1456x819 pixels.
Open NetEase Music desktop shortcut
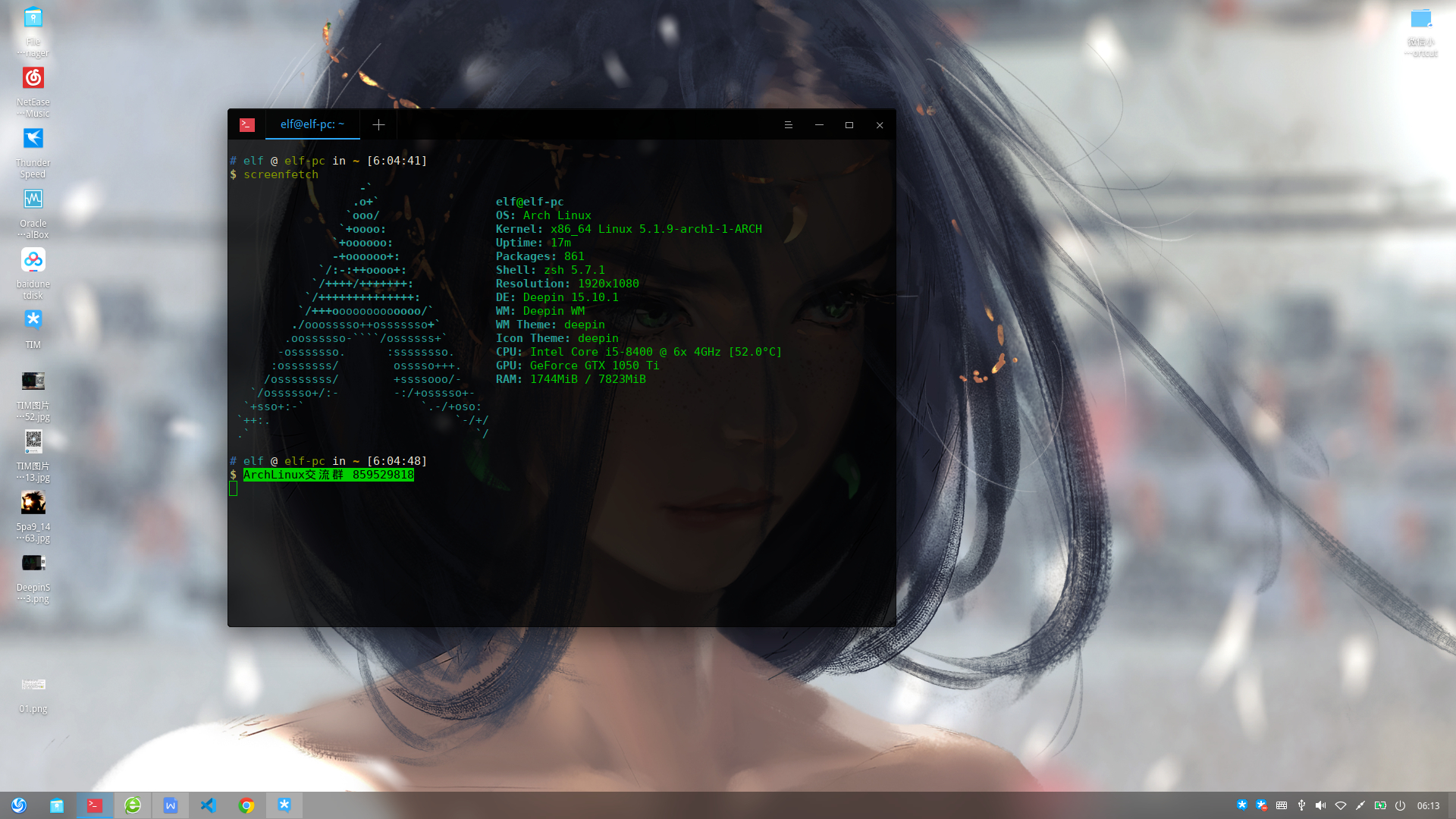point(33,79)
